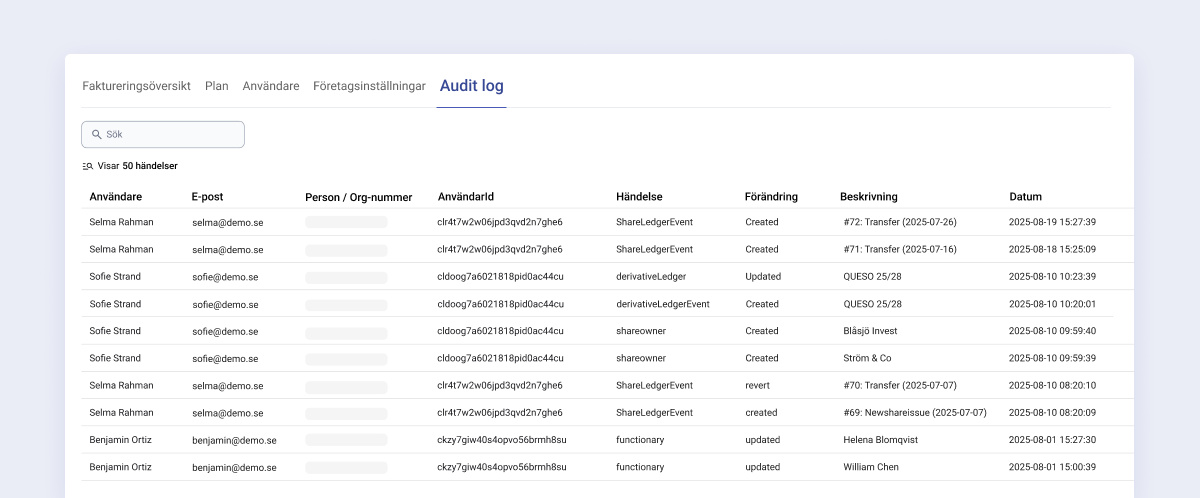Click the AnvändarId column header
Screen dimensions: 1200x498
pyautogui.click(x=466, y=197)
